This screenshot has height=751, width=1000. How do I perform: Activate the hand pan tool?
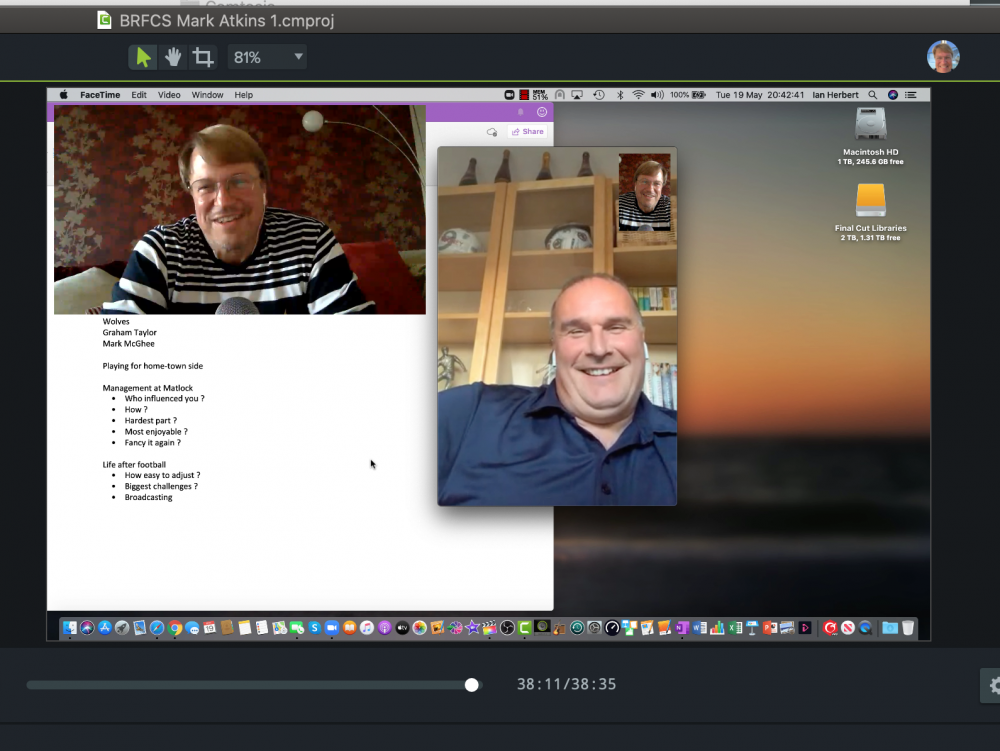click(x=173, y=57)
